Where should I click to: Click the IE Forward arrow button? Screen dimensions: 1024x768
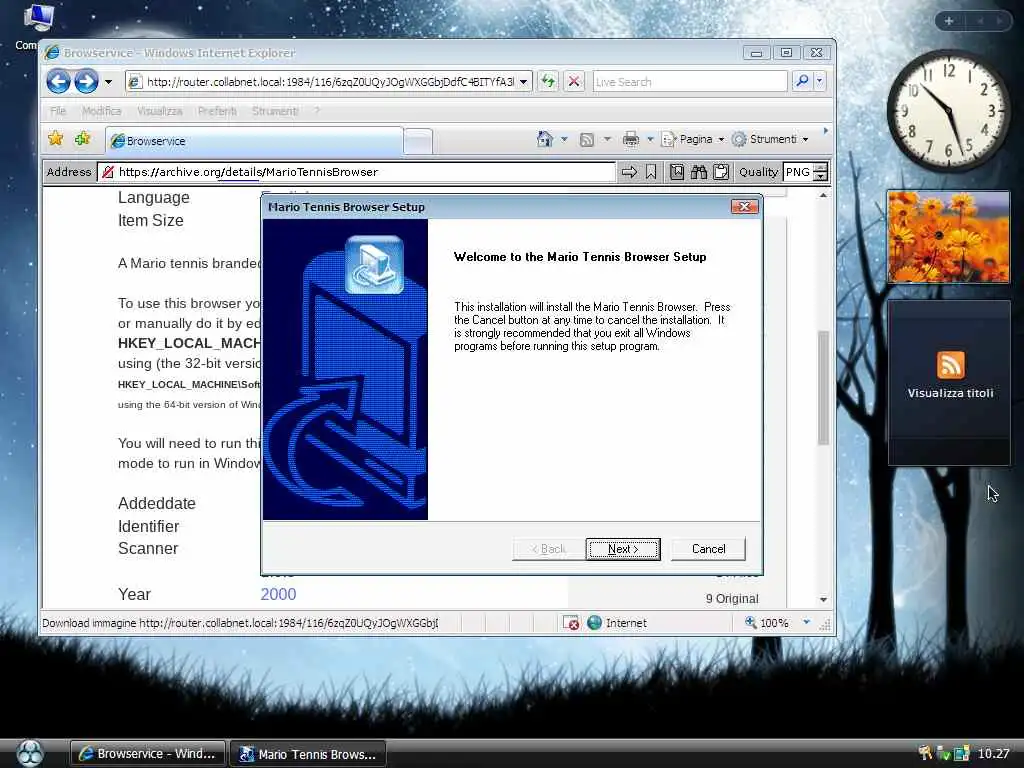tap(86, 82)
